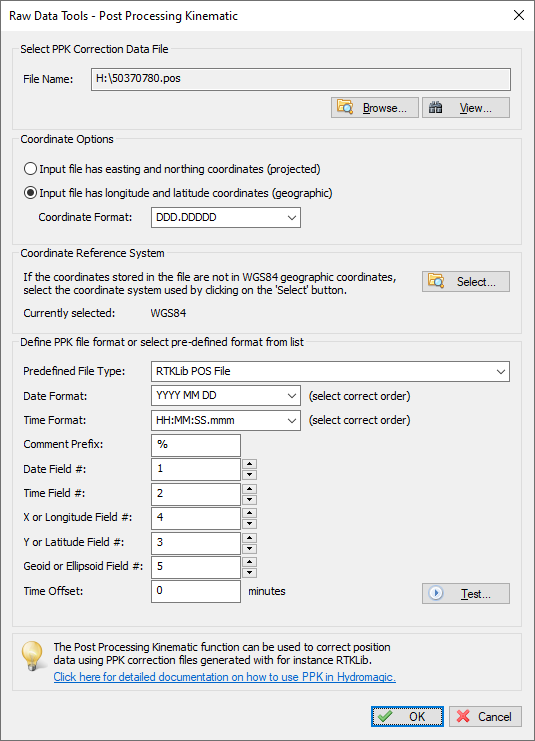
Task: Open the file viewer with binoculars icon
Action: (x=466, y=108)
